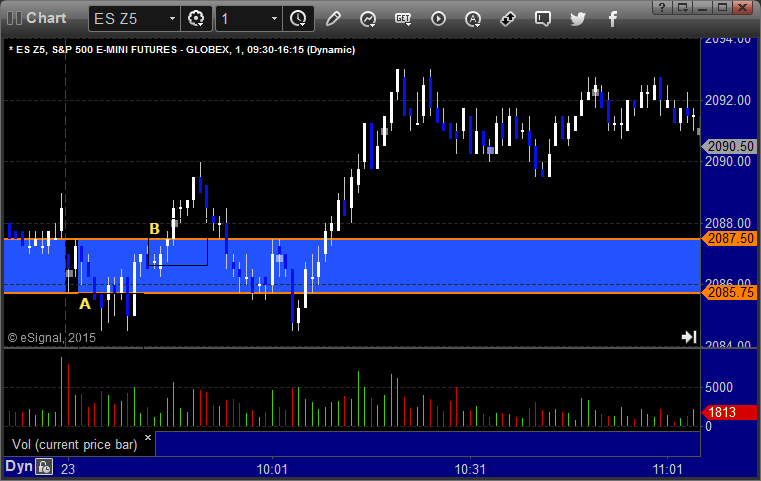This screenshot has width=761, height=481.
Task: Open the alerts 'A' circle icon
Action: [x=473, y=19]
